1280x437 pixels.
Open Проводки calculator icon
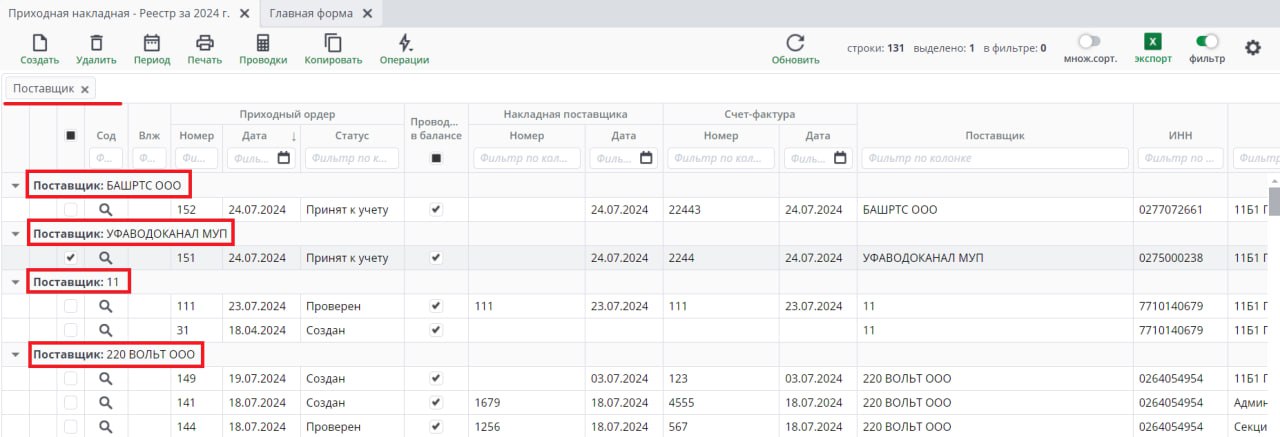(263, 43)
